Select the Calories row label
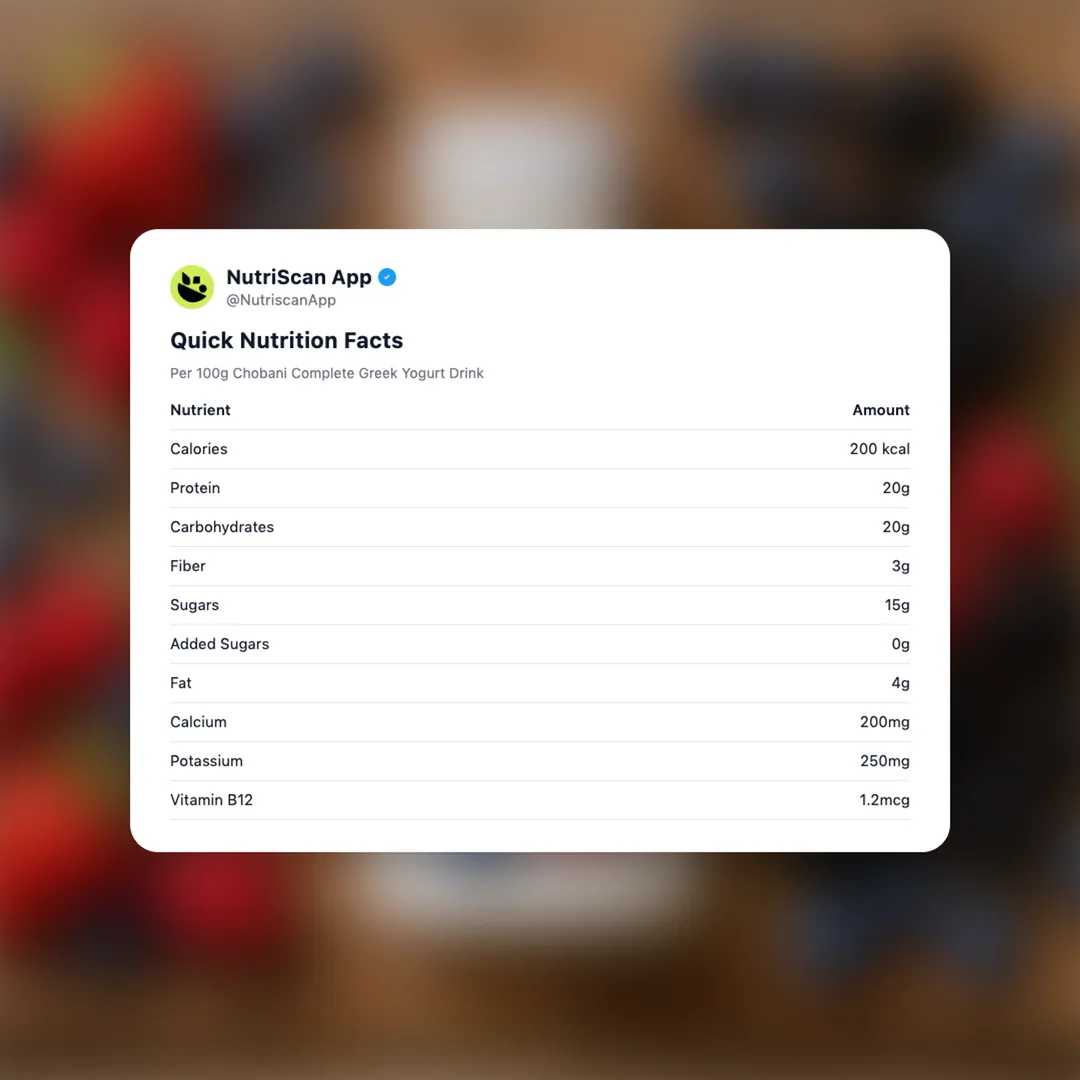The width and height of the screenshot is (1080, 1080). [199, 449]
